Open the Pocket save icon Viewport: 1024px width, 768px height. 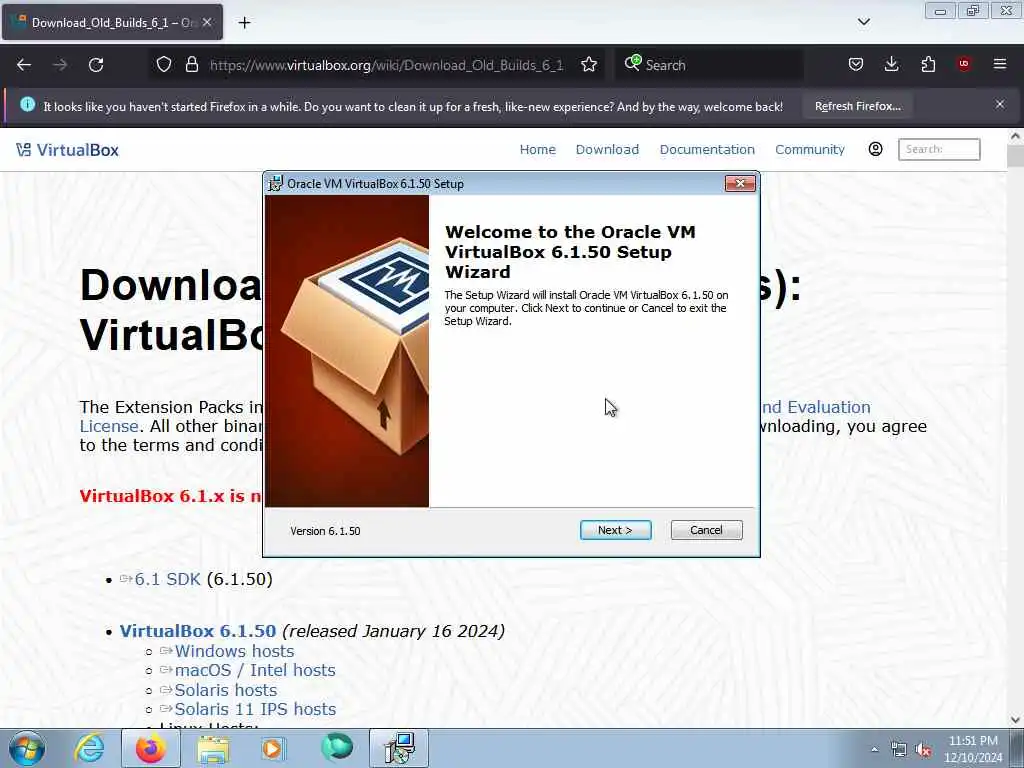[x=856, y=64]
